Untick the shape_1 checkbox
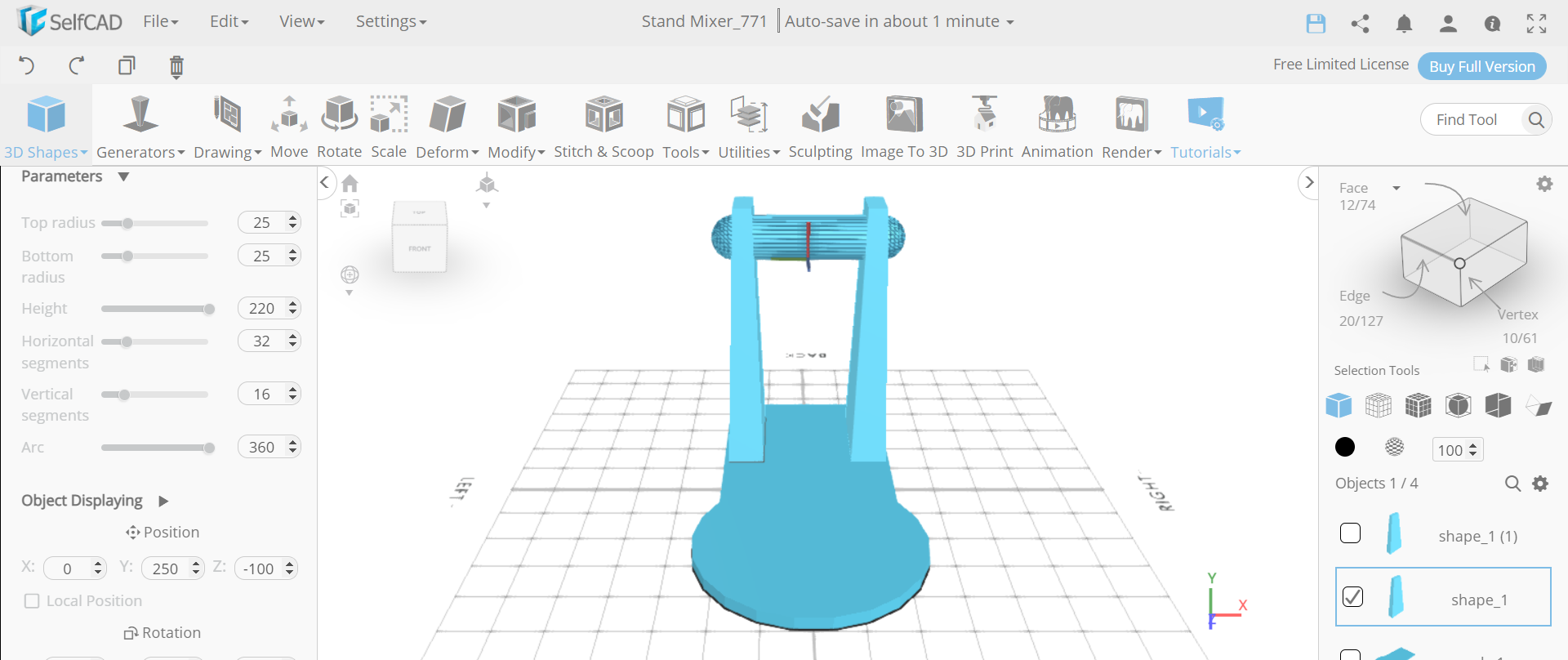Viewport: 1568px width, 660px height. pyautogui.click(x=1352, y=597)
